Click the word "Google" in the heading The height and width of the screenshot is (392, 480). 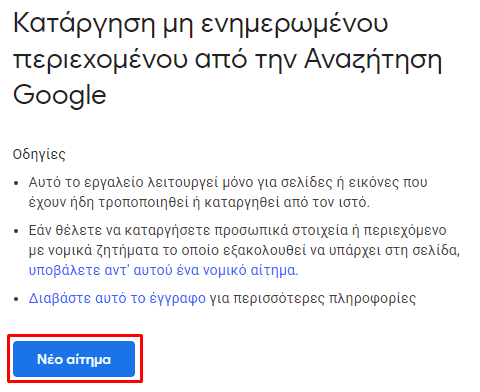(x=60, y=96)
